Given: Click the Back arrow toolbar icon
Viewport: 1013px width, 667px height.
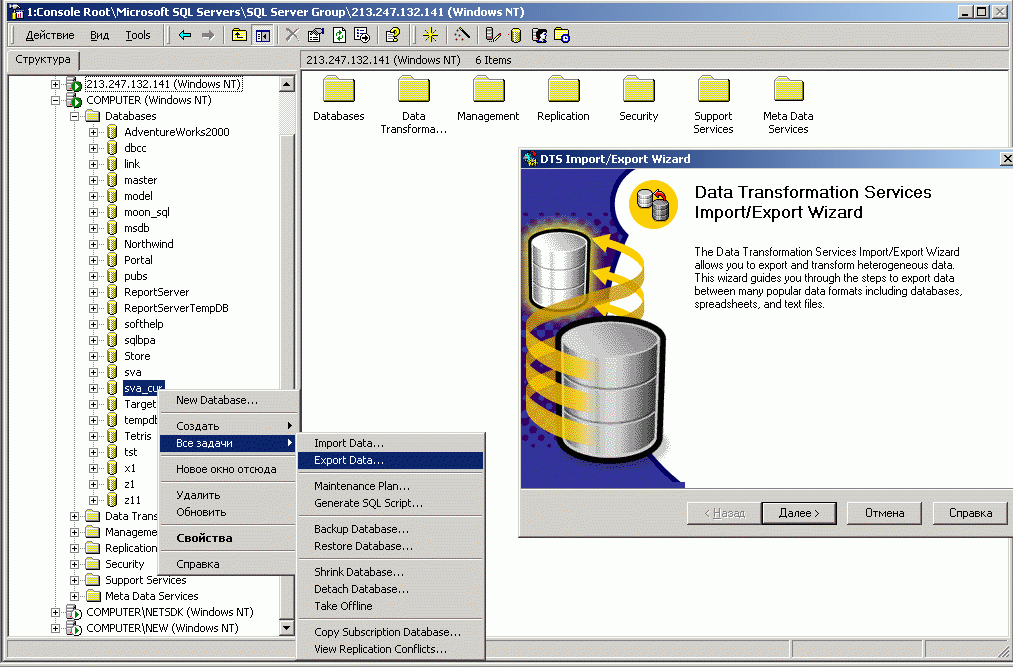Looking at the screenshot, I should [185, 36].
